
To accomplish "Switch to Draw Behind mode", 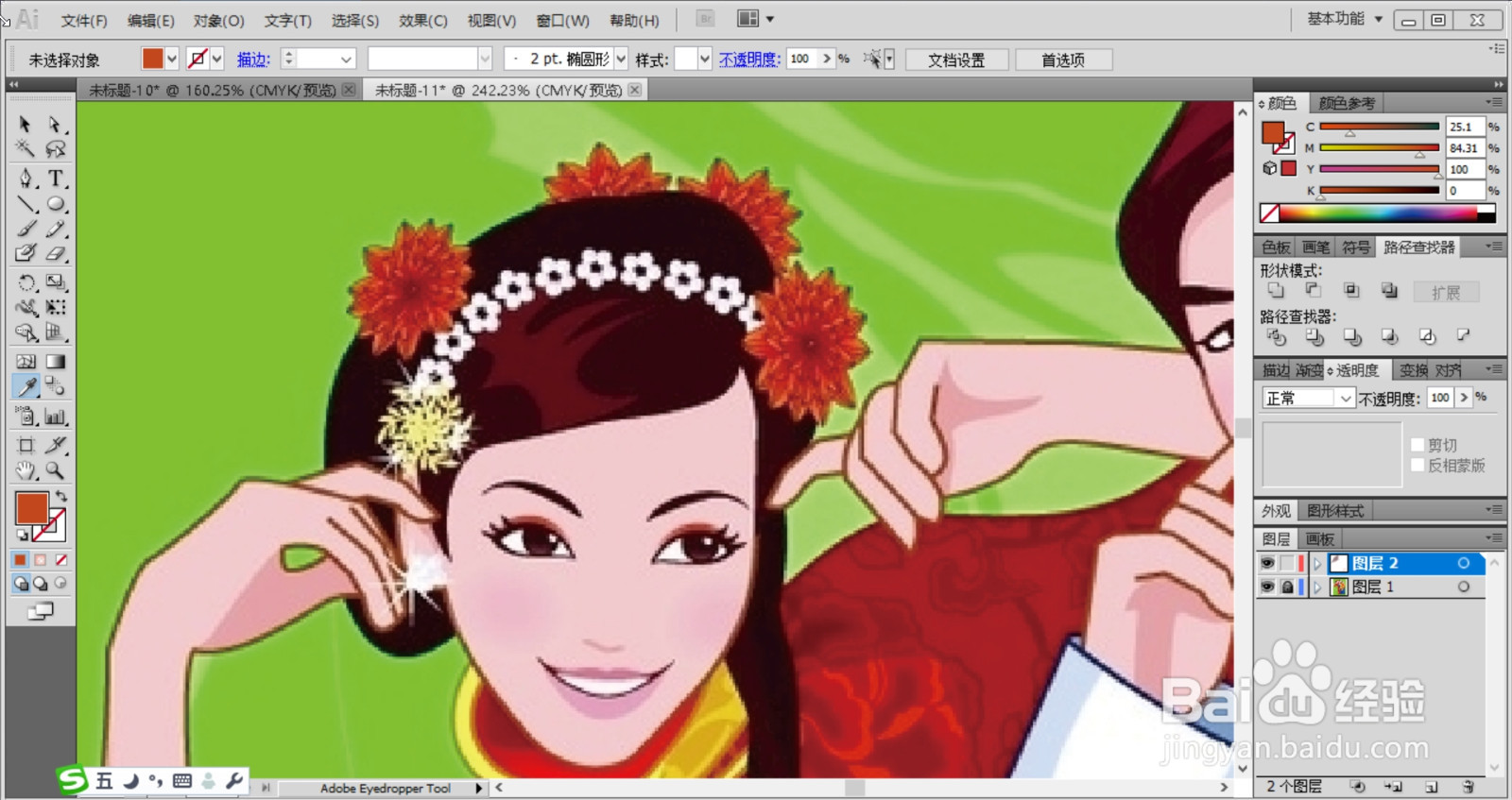I will [x=41, y=584].
